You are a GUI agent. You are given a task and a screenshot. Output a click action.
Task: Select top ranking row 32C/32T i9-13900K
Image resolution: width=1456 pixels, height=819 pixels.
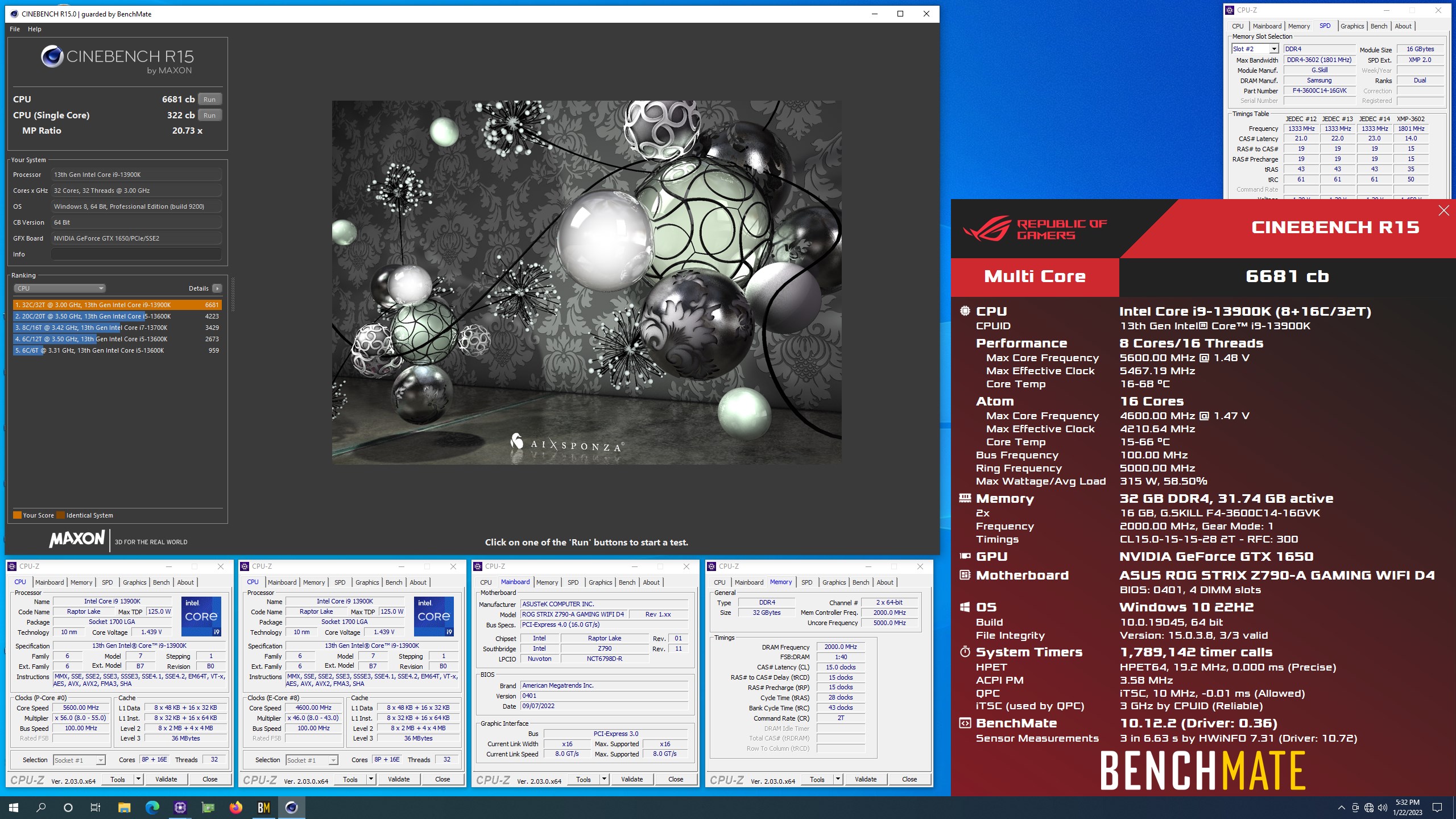coord(117,305)
